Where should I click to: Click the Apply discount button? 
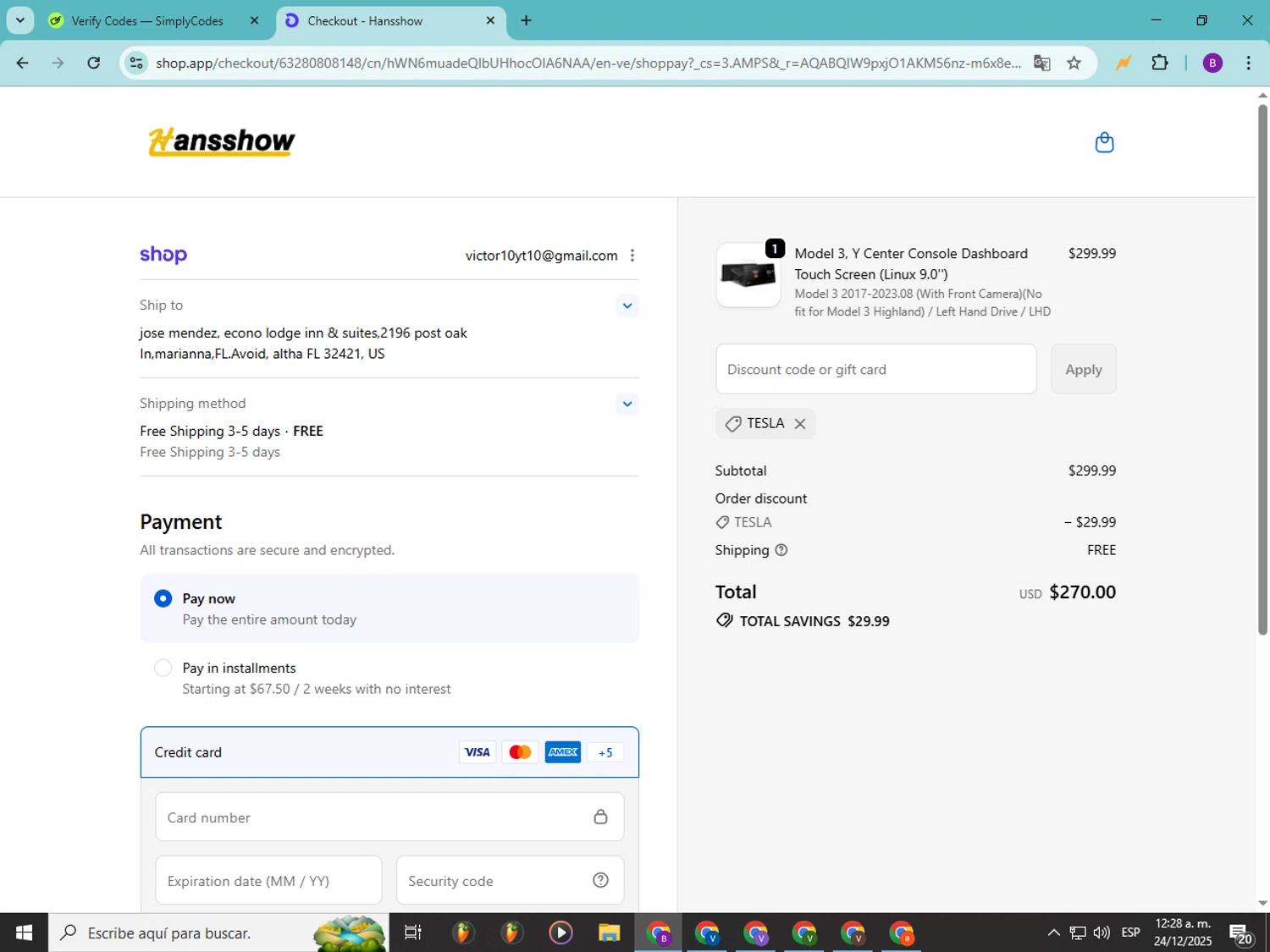tap(1083, 369)
